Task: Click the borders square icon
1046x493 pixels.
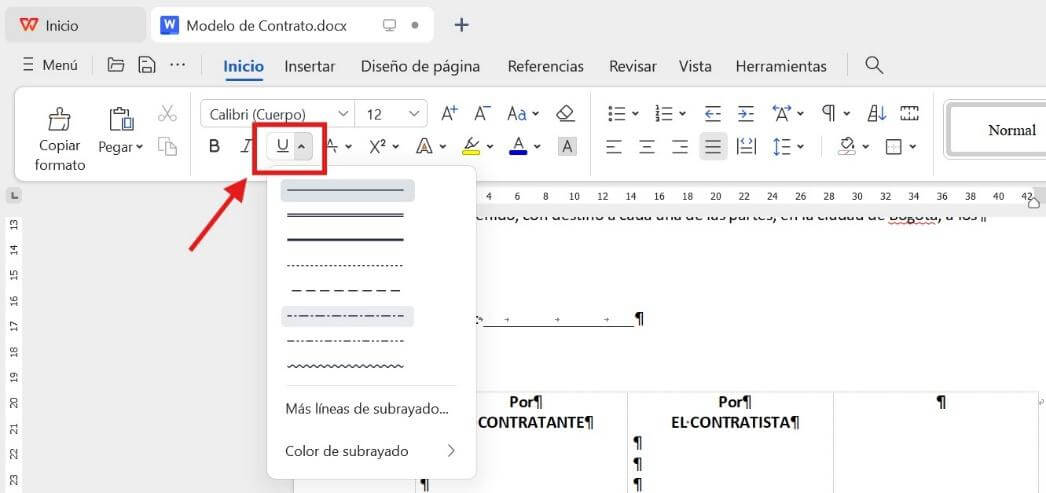Action: pyautogui.click(x=894, y=146)
